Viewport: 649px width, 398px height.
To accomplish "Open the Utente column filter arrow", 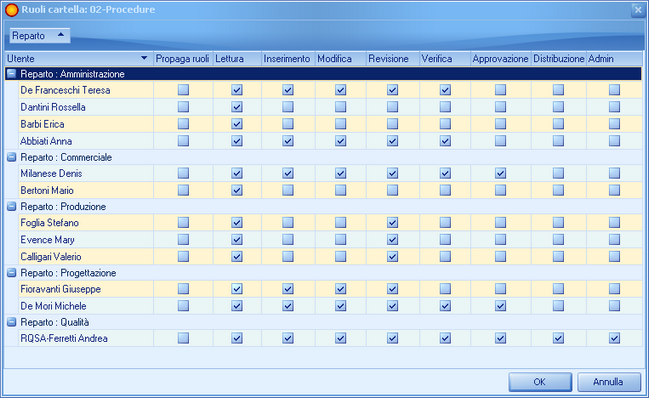I will (144, 58).
